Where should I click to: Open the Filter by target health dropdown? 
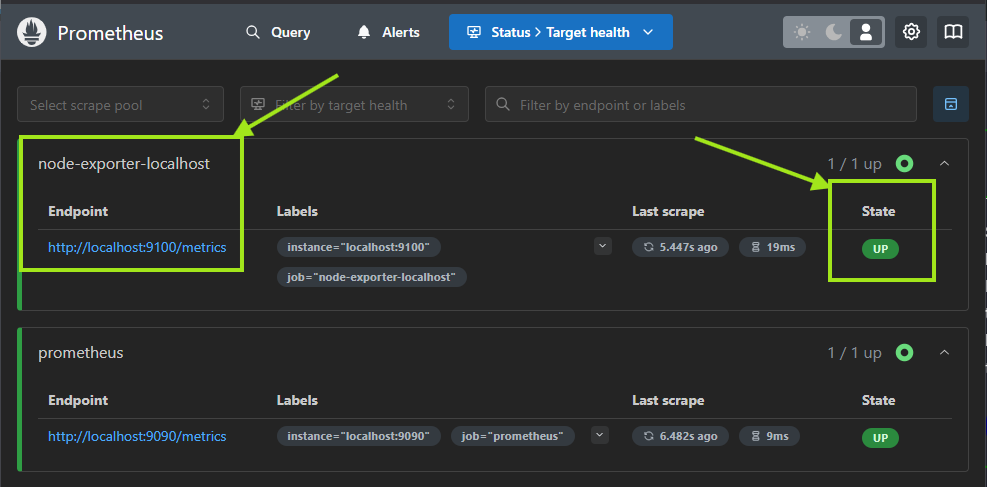tap(354, 104)
